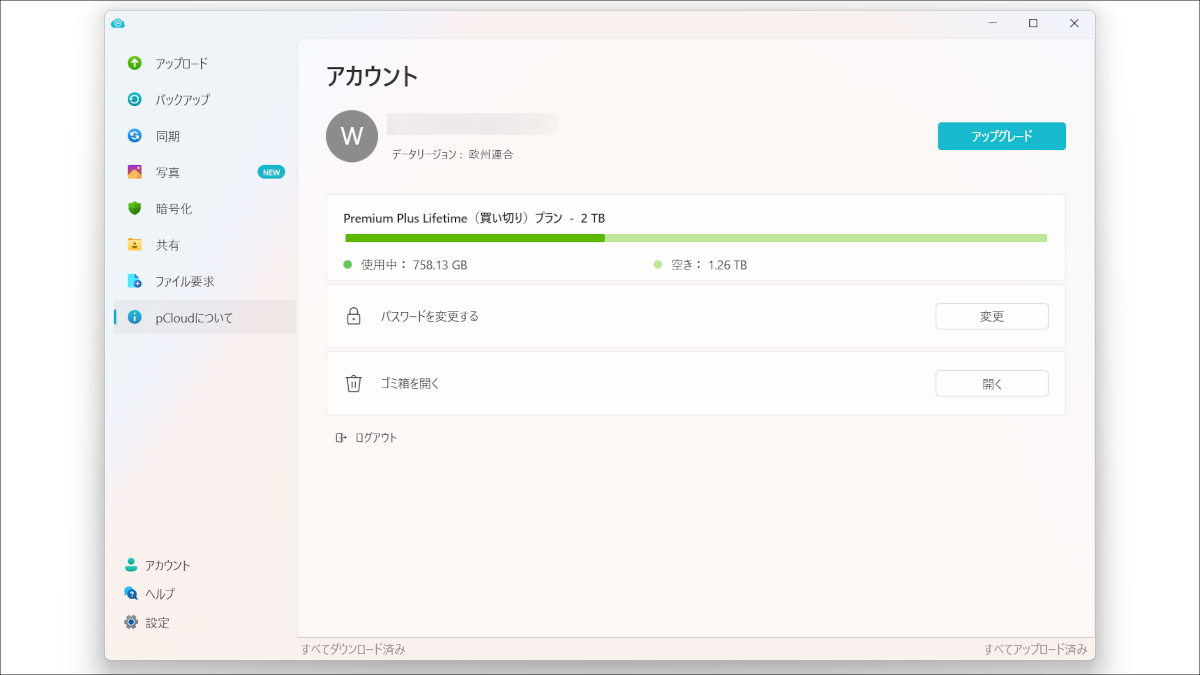Click the padlock icon next to password change

pos(353,316)
